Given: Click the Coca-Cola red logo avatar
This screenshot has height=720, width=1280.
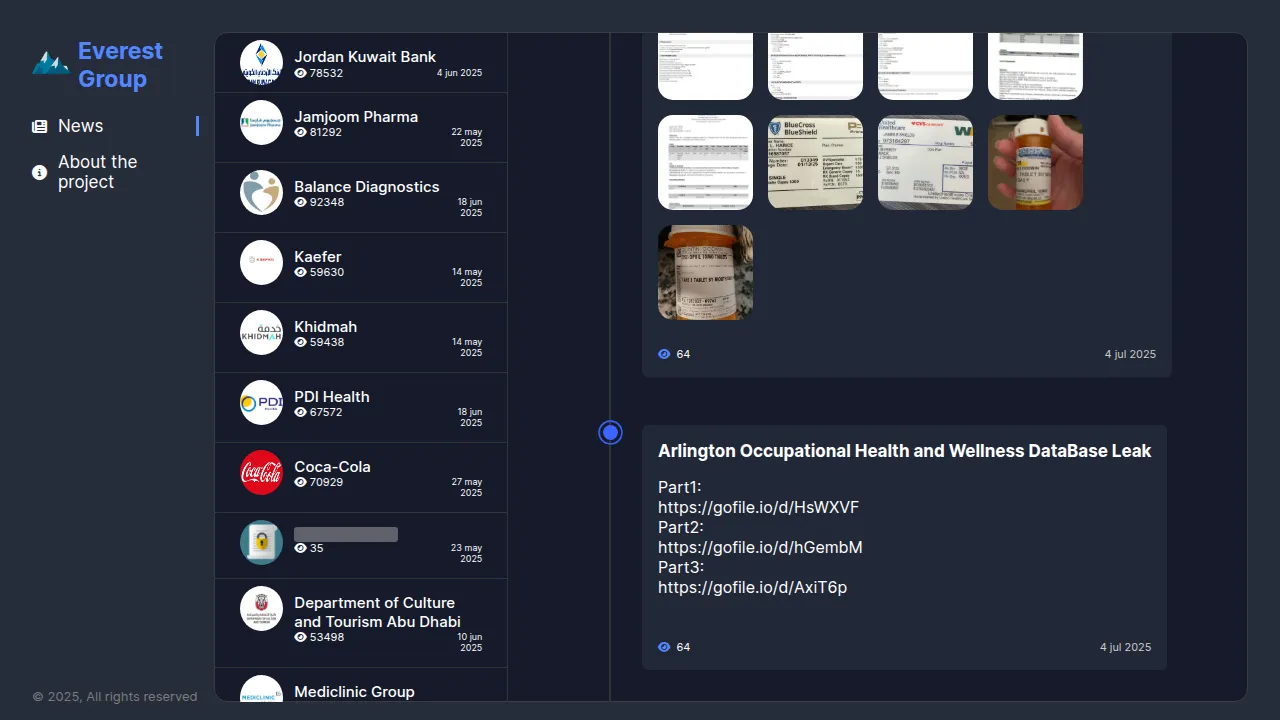Looking at the screenshot, I should [261, 472].
